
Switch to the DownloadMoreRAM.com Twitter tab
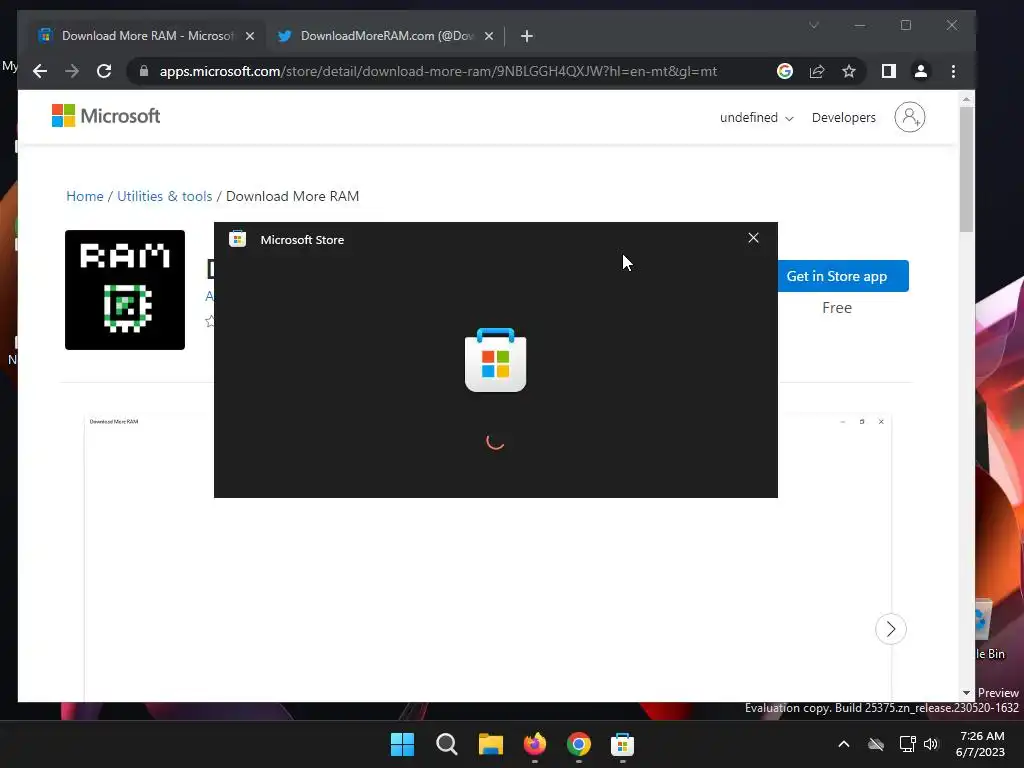[385, 36]
